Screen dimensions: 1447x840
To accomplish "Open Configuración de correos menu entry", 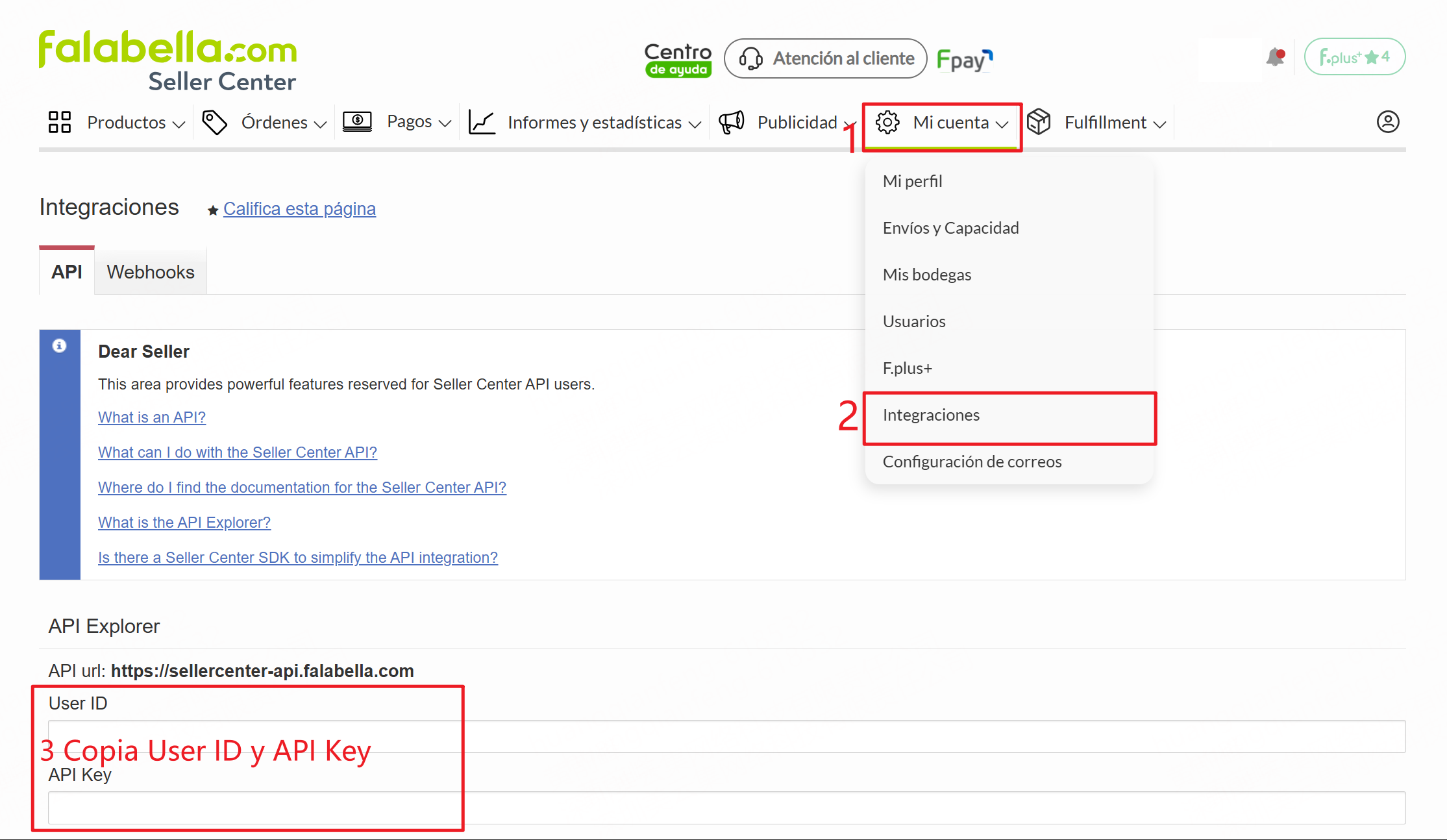I will 972,462.
